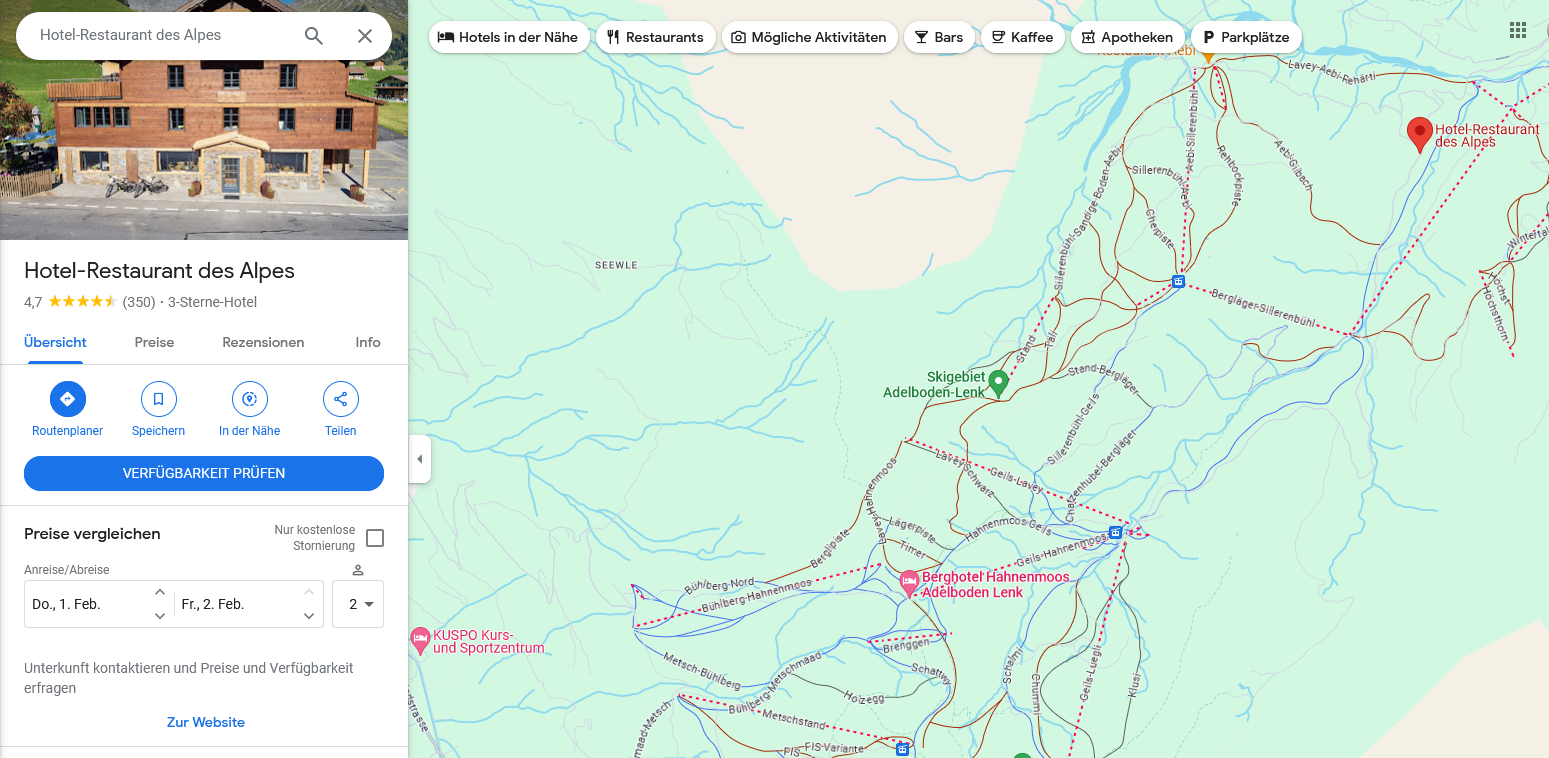Click the Teilen share icon
1549x758 pixels.
tap(340, 399)
